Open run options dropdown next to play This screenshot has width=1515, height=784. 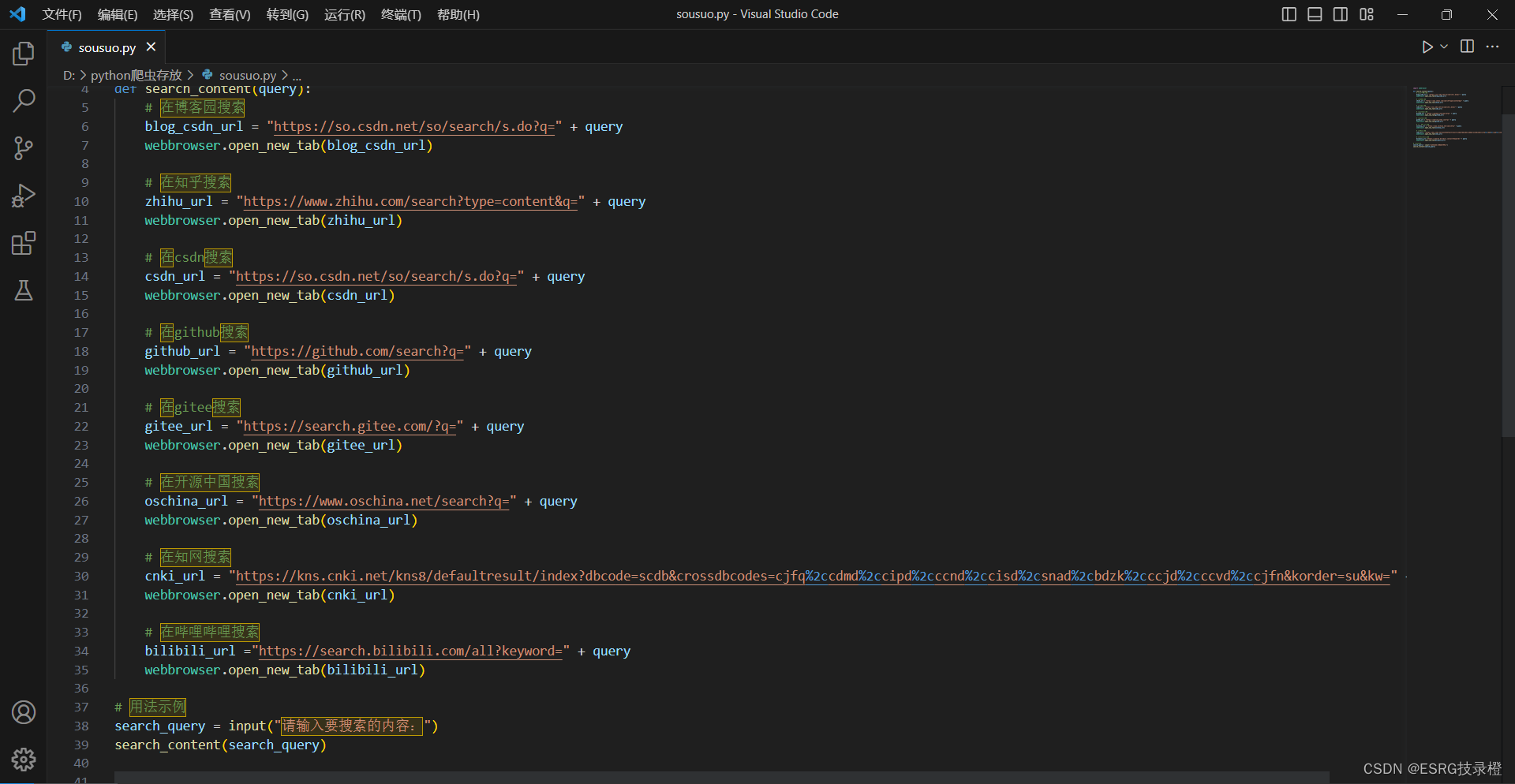coord(1444,47)
